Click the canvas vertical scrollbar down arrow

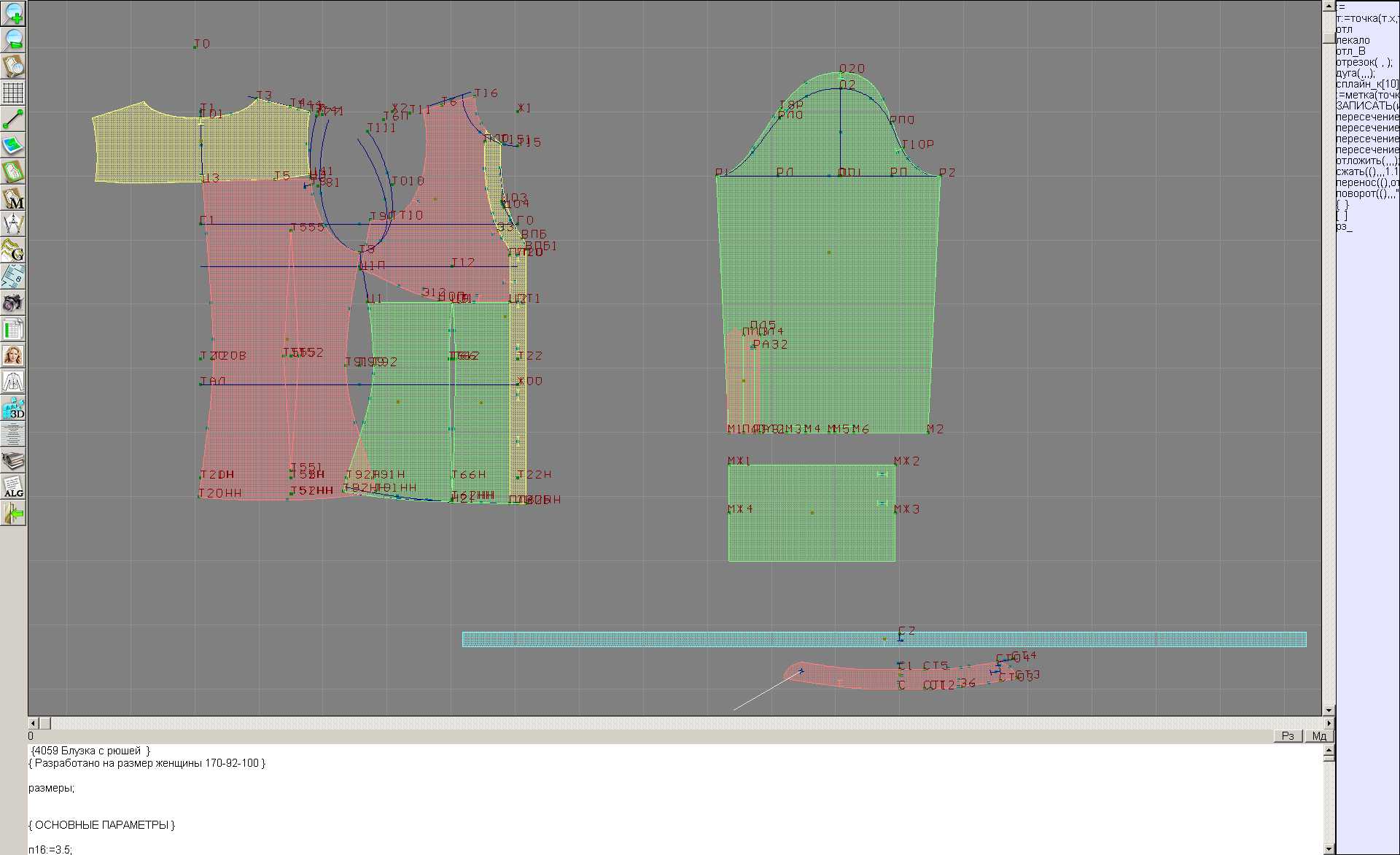(1329, 710)
